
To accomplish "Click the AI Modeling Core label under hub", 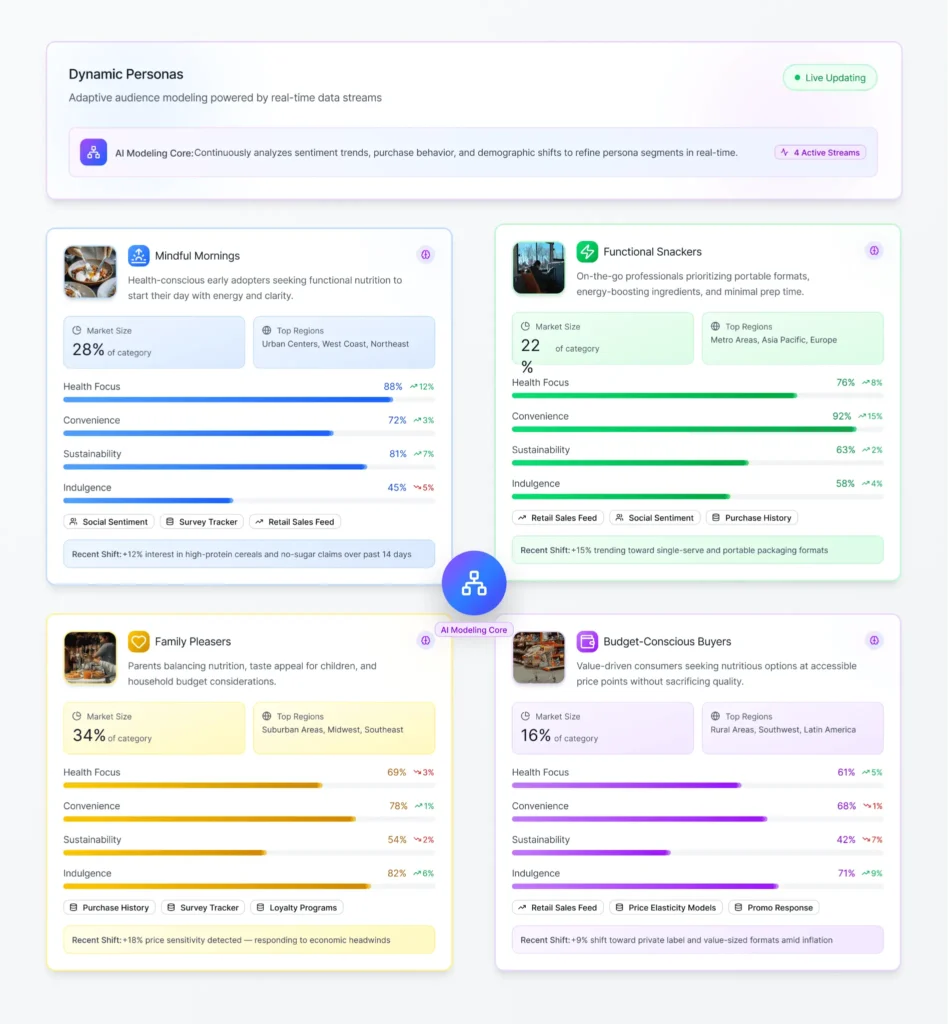I will 474,630.
